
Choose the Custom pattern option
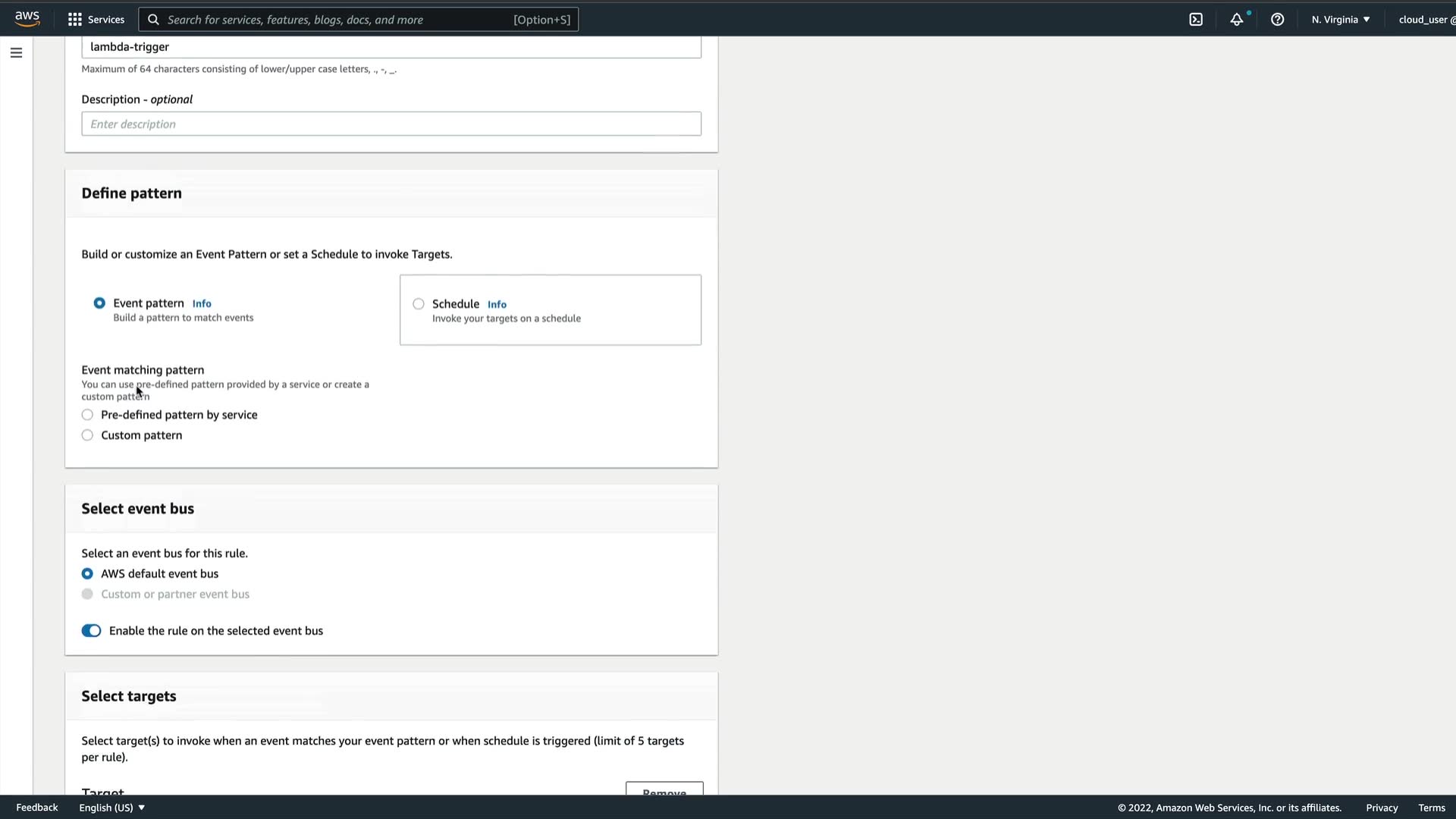point(87,435)
